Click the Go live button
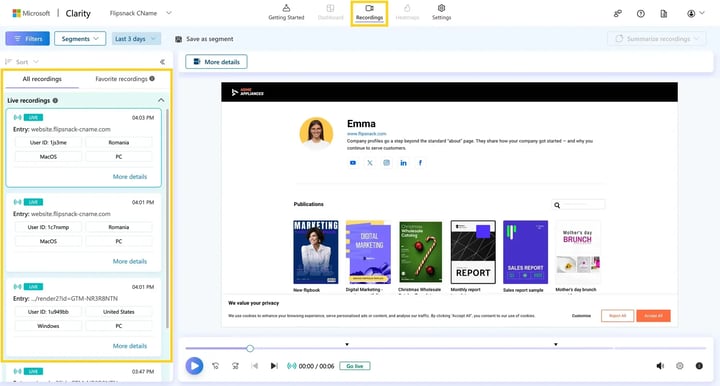 (x=354, y=366)
